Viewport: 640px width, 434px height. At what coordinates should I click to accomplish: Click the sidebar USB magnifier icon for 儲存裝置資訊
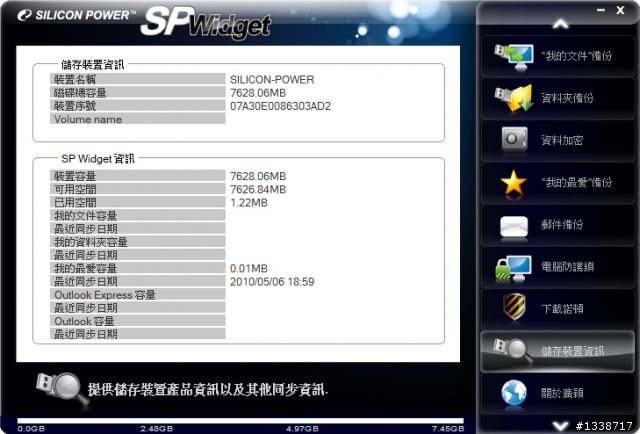pyautogui.click(x=512, y=351)
